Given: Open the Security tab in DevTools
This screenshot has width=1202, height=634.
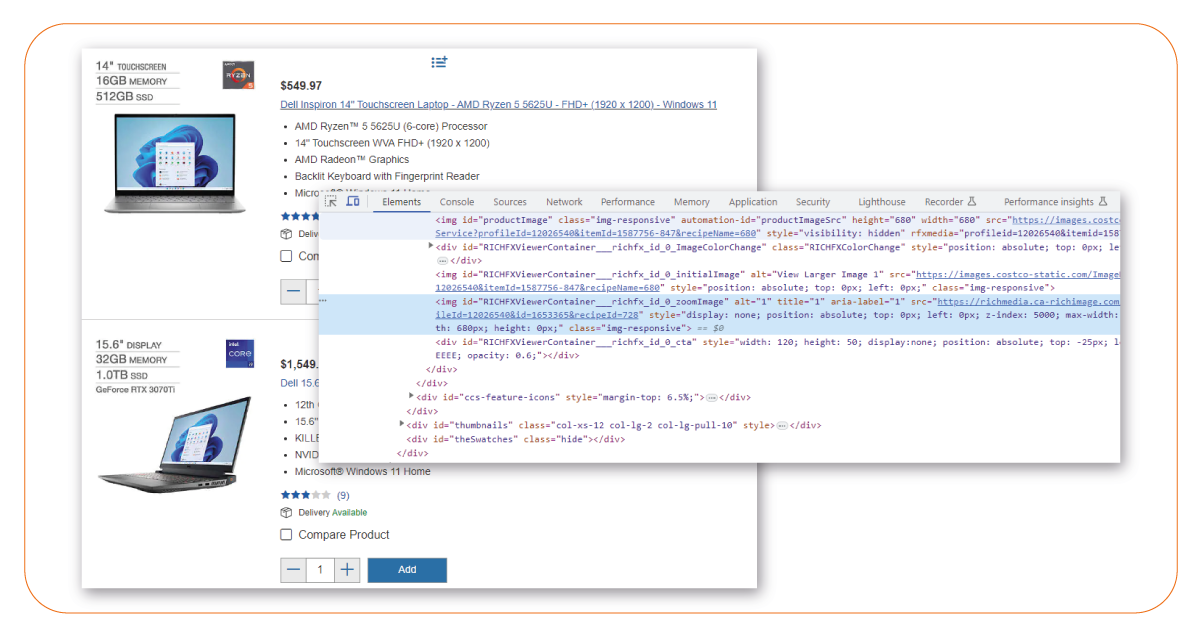Looking at the screenshot, I should click(x=813, y=202).
